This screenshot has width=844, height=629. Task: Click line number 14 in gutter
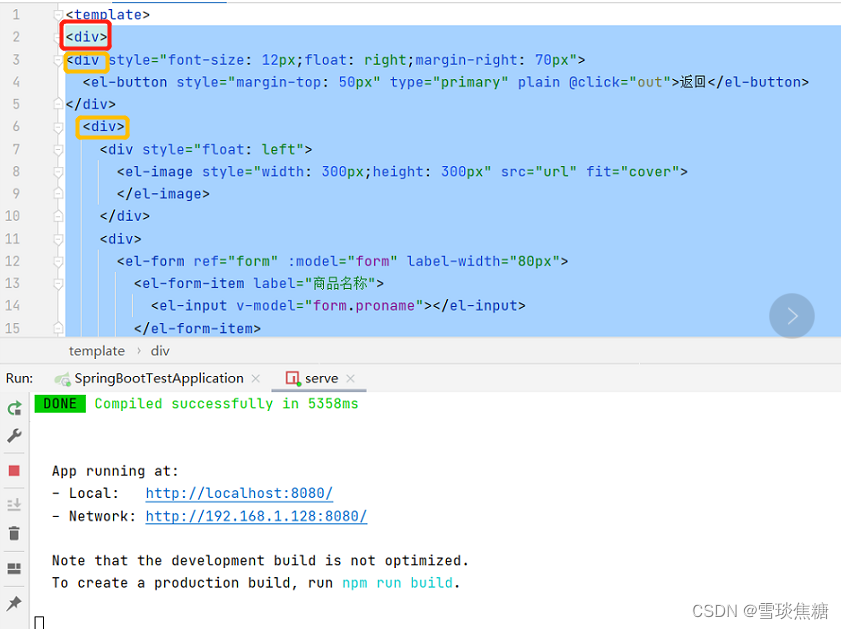tap(12, 306)
